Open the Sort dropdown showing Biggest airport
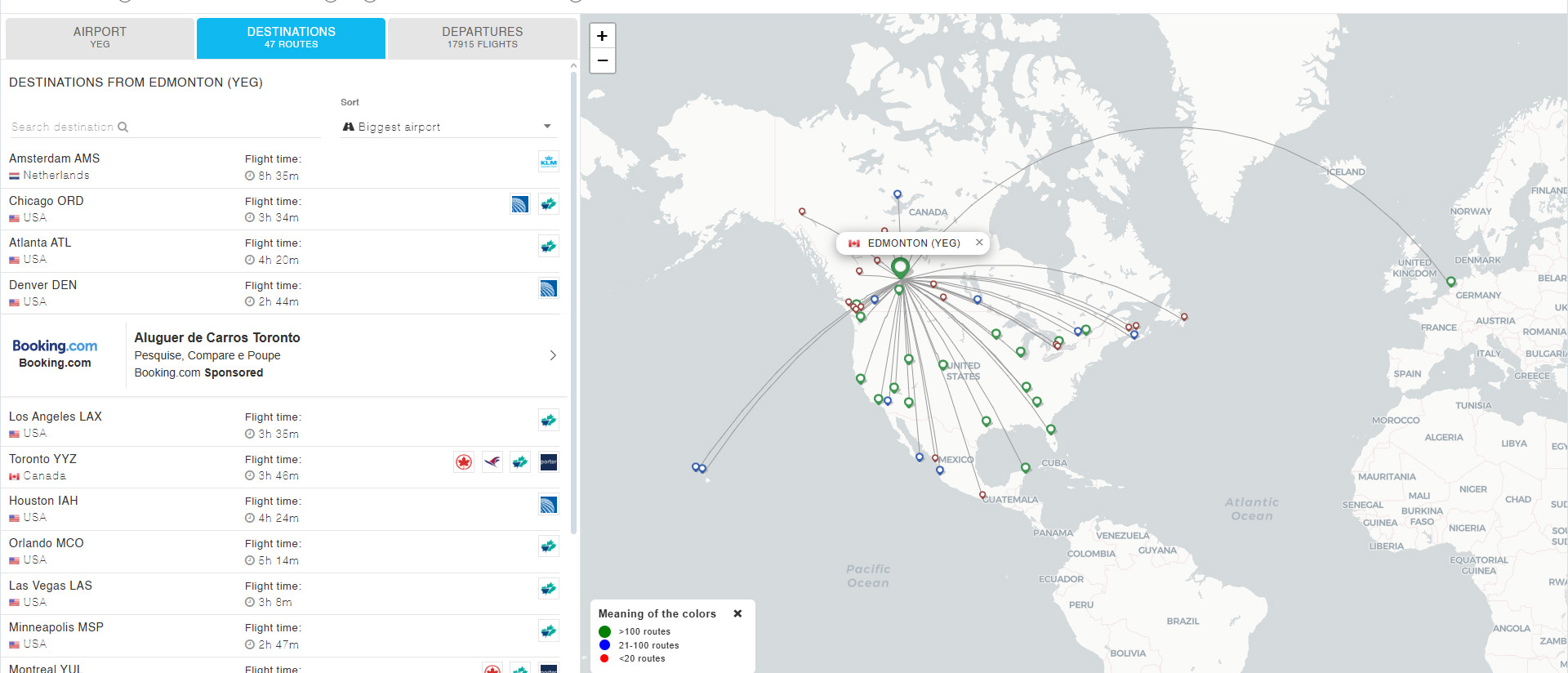This screenshot has width=1568, height=673. pos(448,127)
